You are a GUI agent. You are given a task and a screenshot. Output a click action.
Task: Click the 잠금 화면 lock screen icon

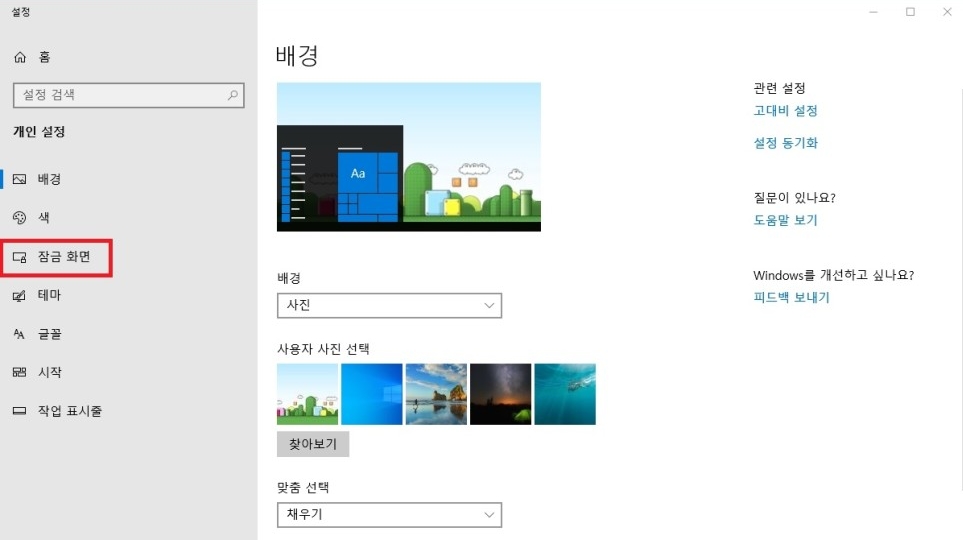[20, 257]
